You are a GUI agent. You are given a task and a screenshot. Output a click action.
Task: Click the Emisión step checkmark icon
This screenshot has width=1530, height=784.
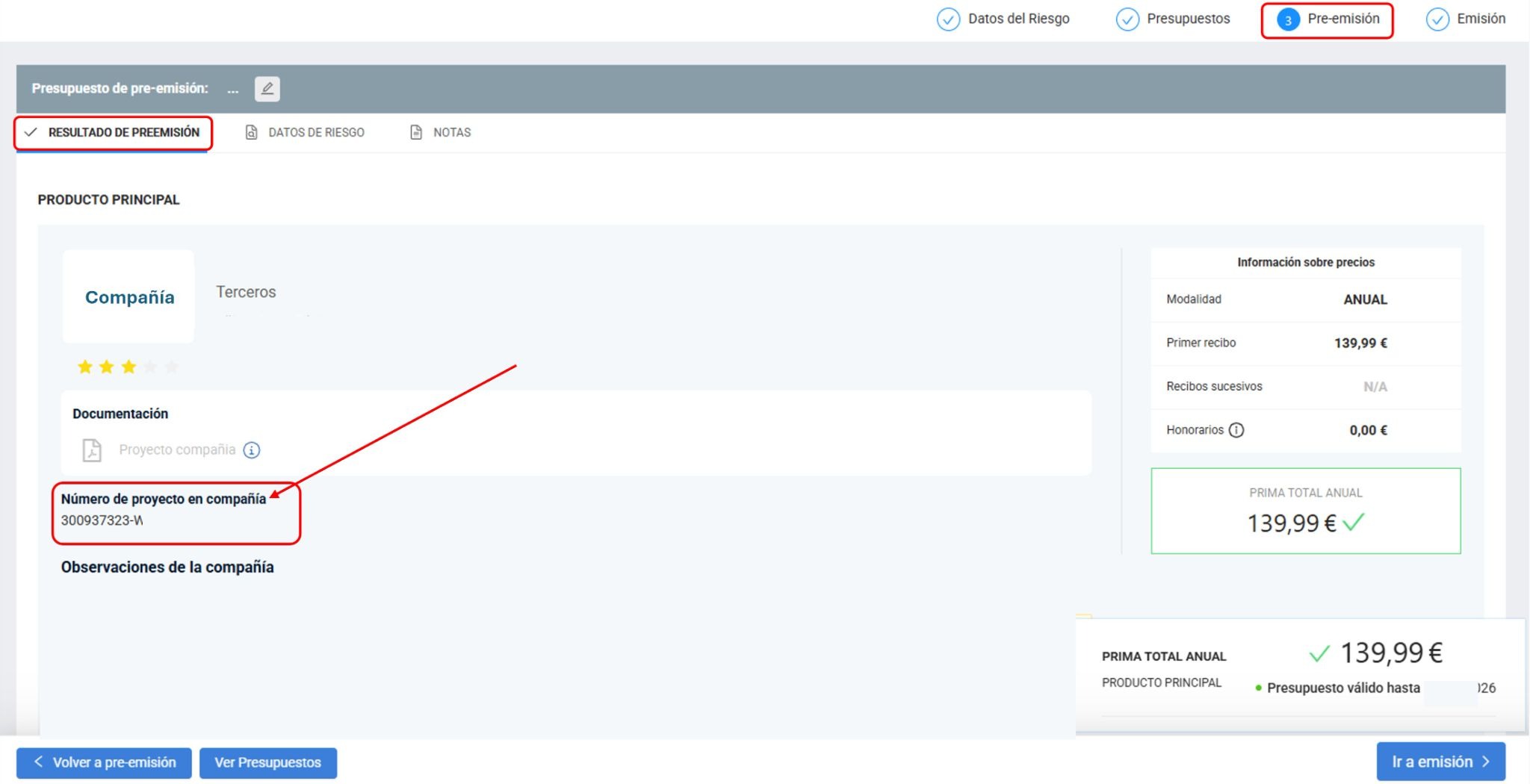pyautogui.click(x=1437, y=19)
